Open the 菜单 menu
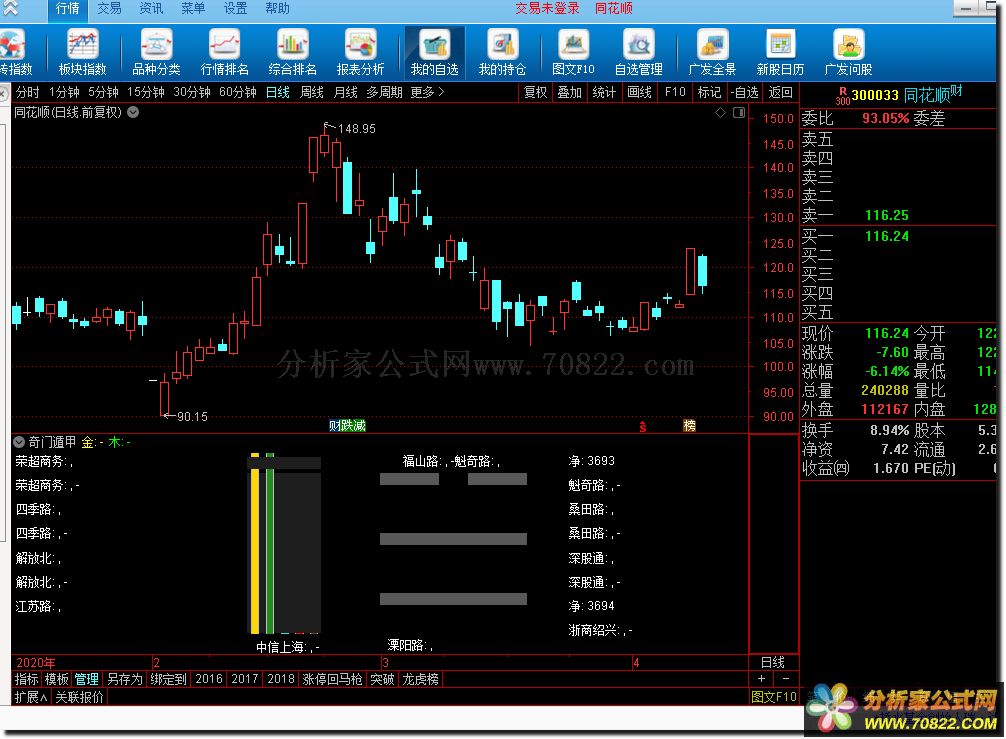 click(x=193, y=8)
